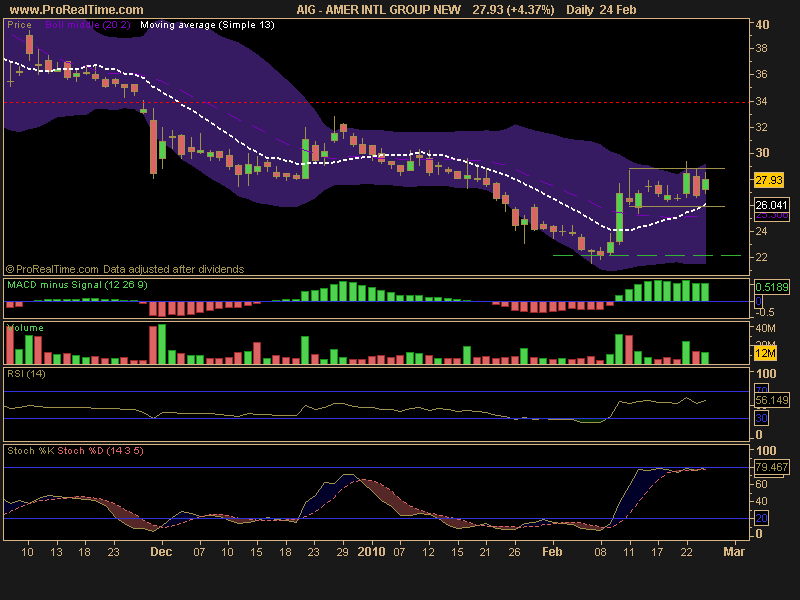Viewport: 800px width, 600px height.
Task: Click the RSI level 30 marker
Action: (x=761, y=418)
